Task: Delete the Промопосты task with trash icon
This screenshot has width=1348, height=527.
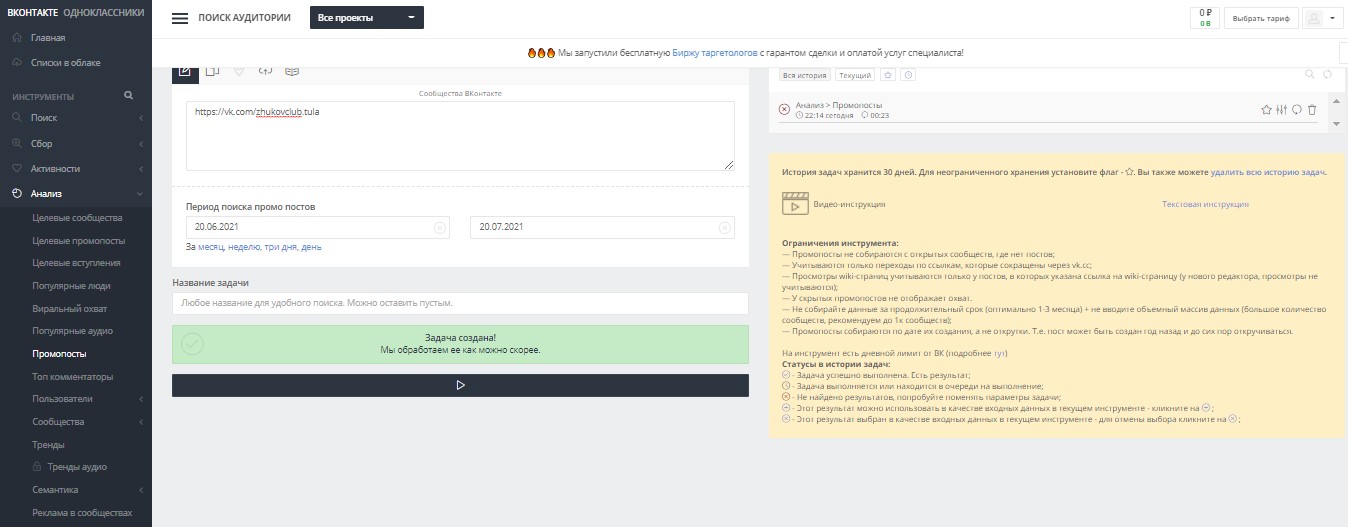Action: tap(1312, 110)
